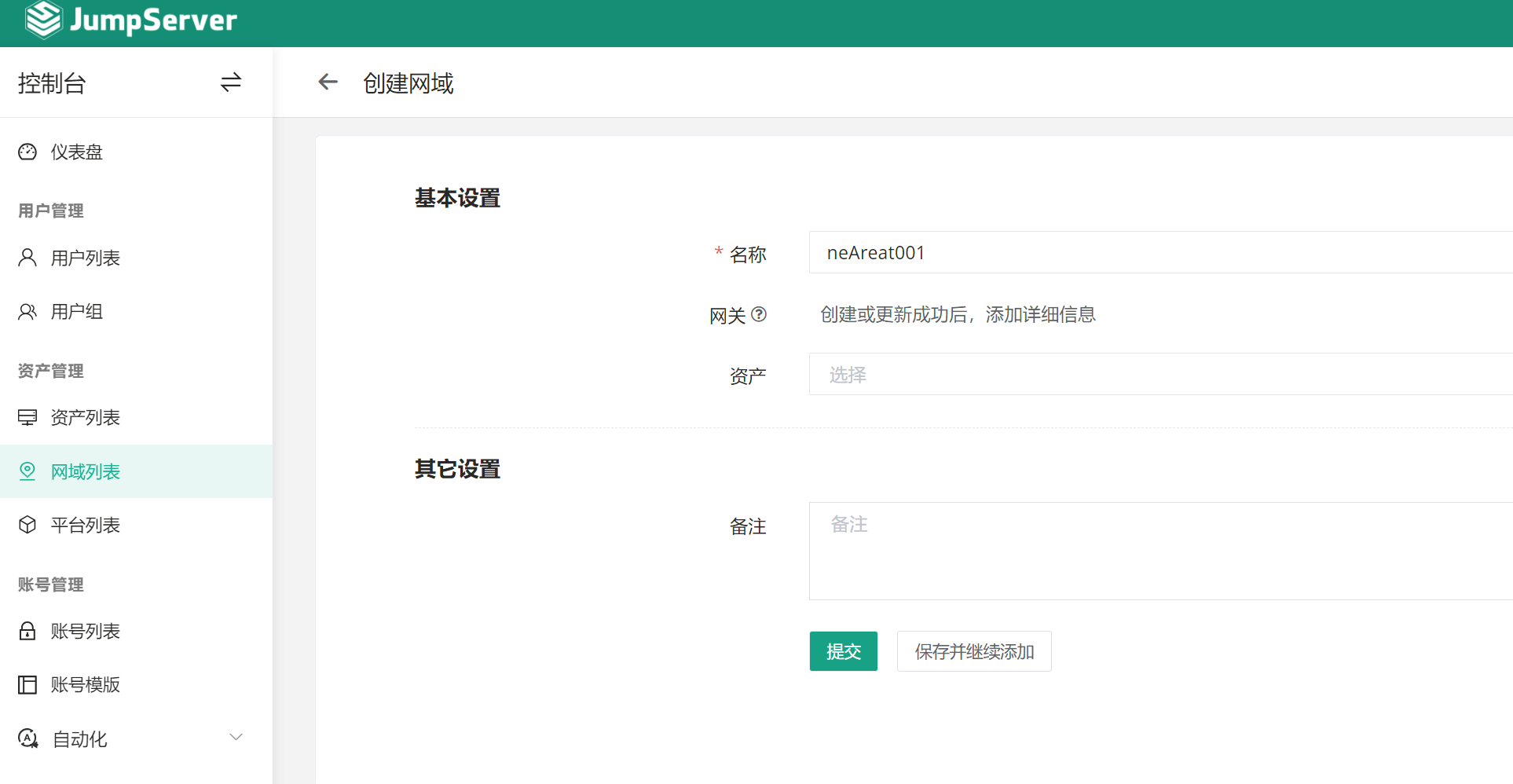Click the back arrow beside 创建网域
Image resolution: width=1513 pixels, height=784 pixels.
pyautogui.click(x=328, y=82)
